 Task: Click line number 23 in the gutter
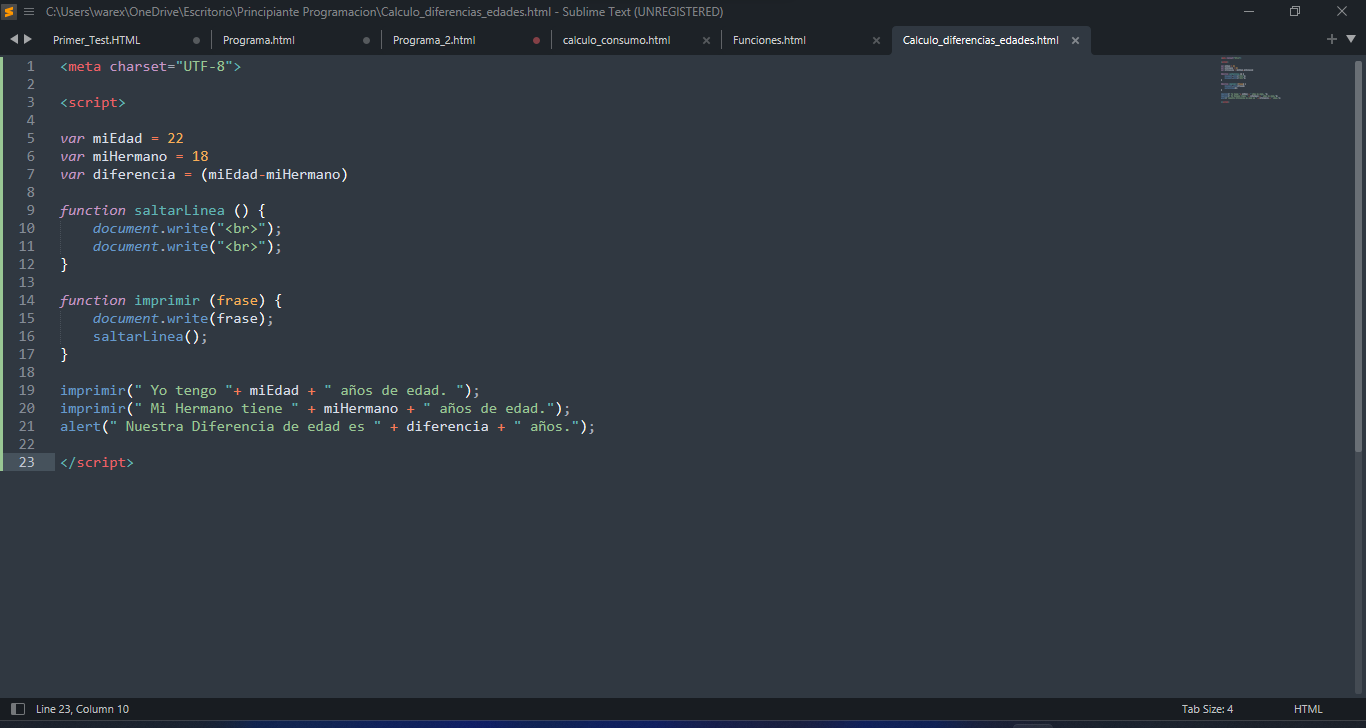[x=26, y=462]
